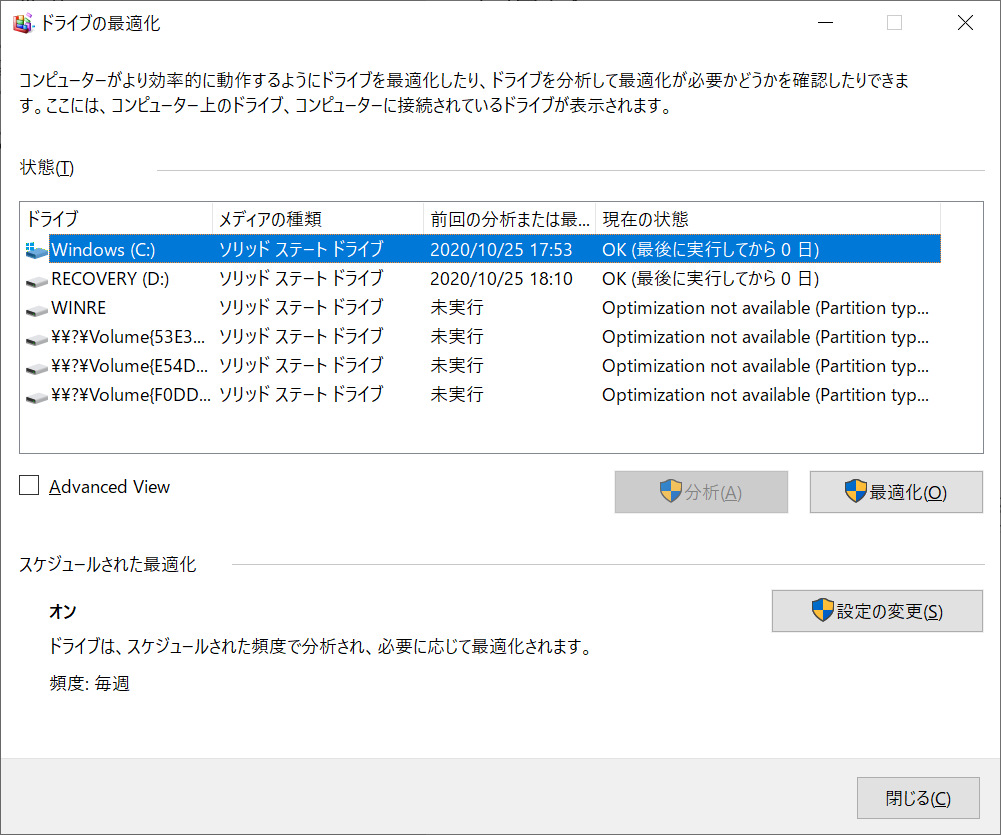Select the Windows (C:) drive icon

36,250
